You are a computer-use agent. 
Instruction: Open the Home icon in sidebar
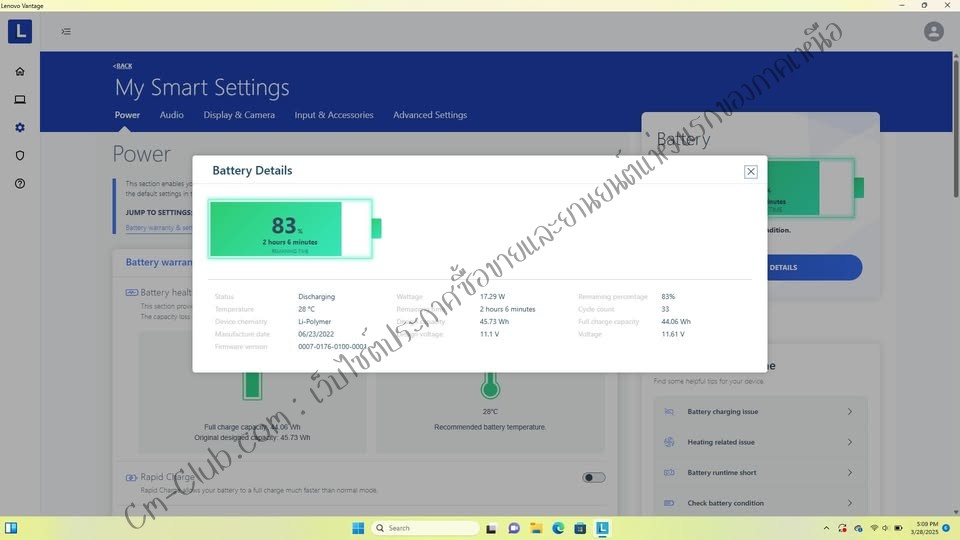(x=20, y=72)
